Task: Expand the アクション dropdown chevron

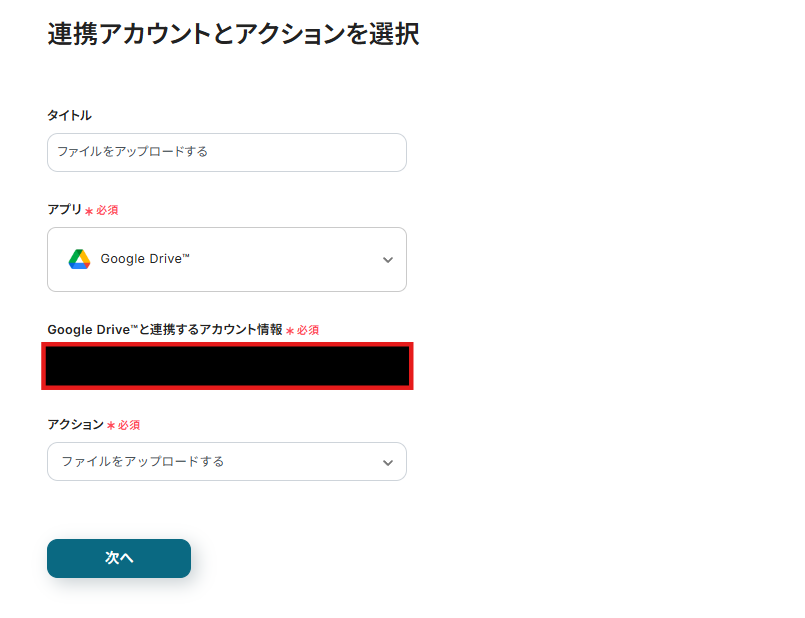Action: tap(388, 462)
